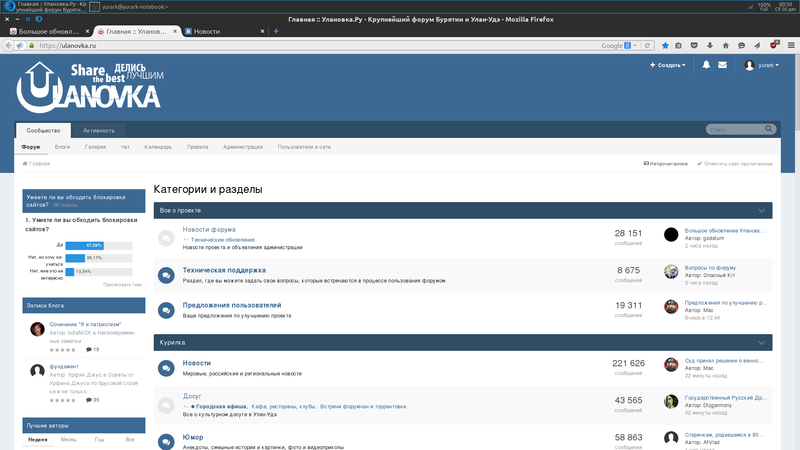This screenshot has height=450, width=800.
Task: Open the Новости форума link
Action: (x=209, y=230)
